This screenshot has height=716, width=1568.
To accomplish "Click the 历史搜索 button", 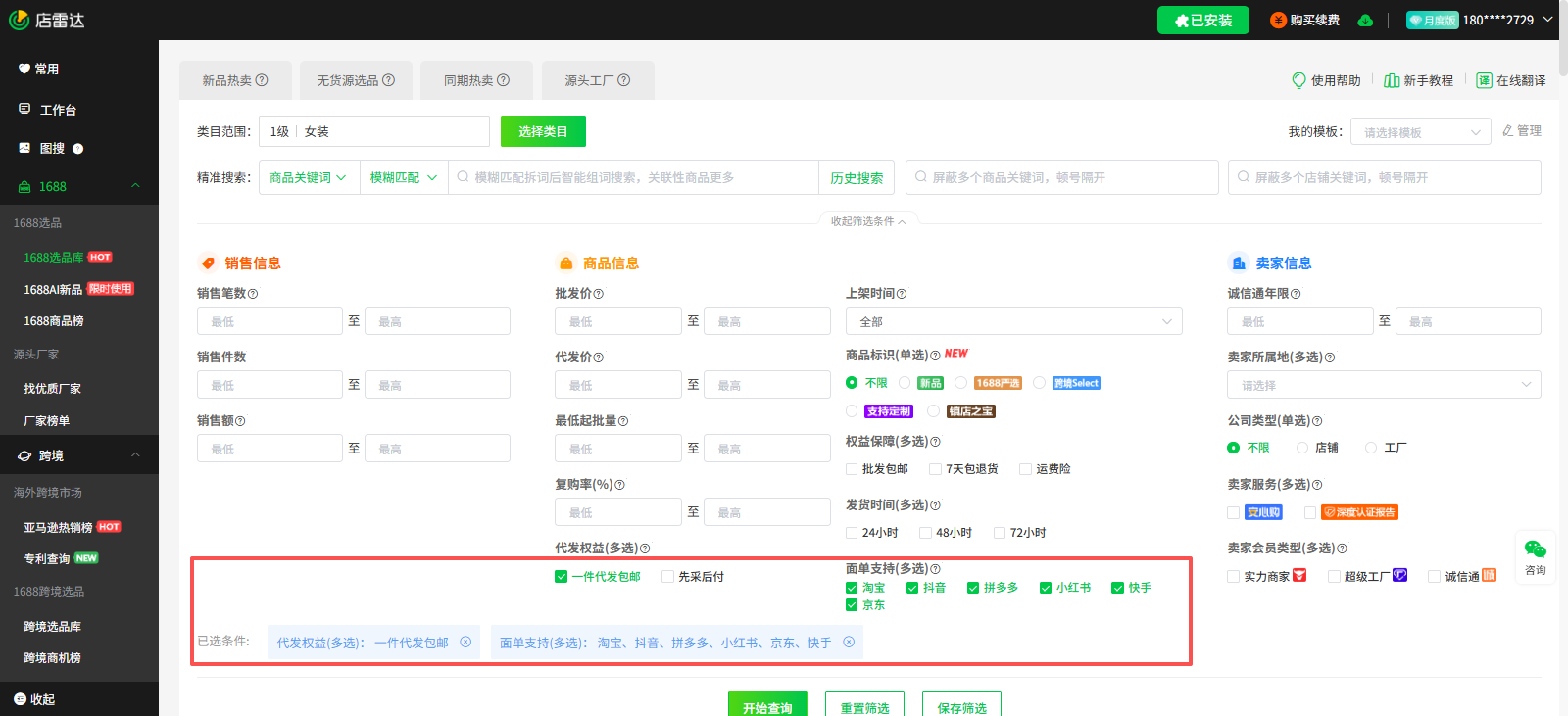I will [x=857, y=177].
